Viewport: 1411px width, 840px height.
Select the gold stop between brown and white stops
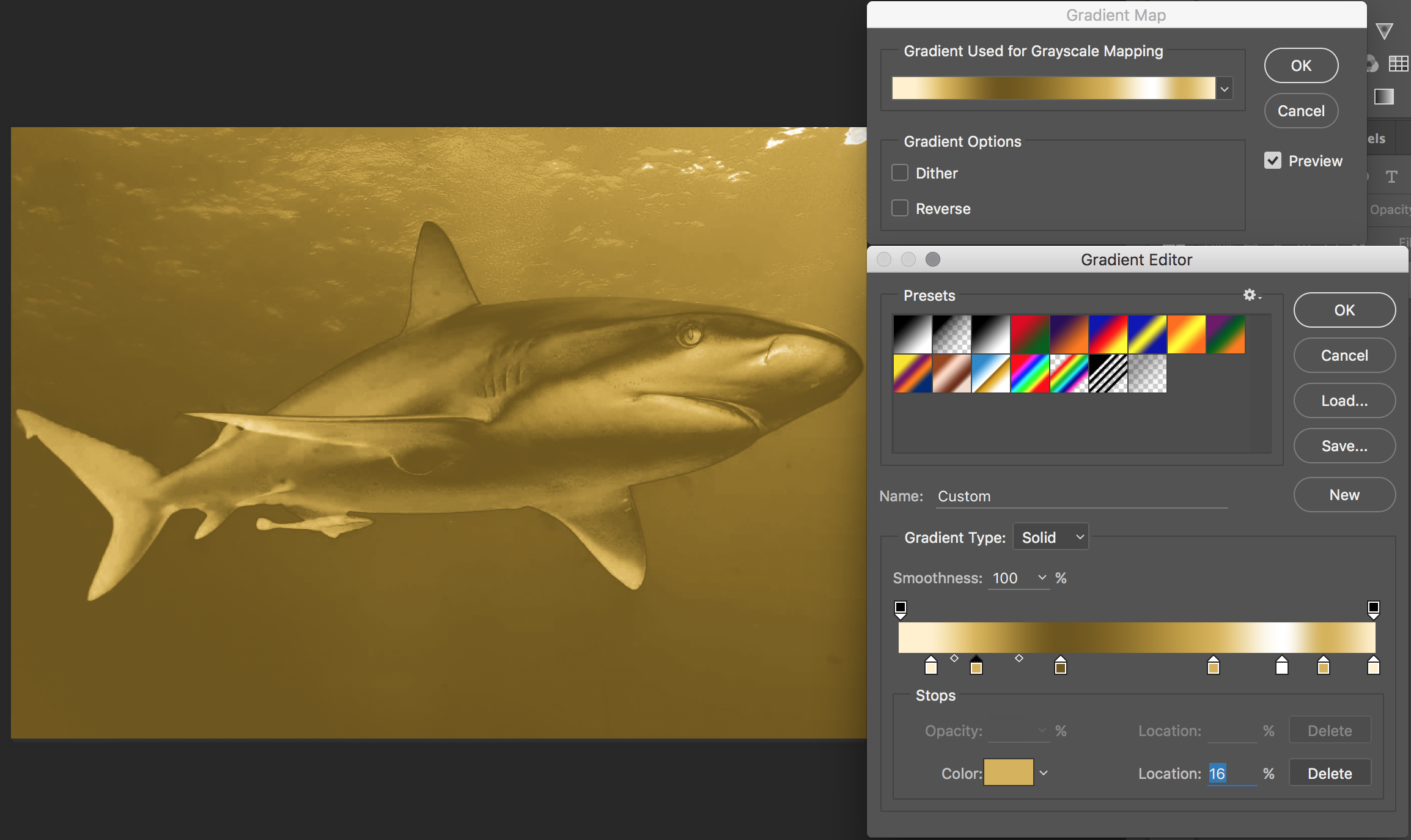tap(1214, 665)
